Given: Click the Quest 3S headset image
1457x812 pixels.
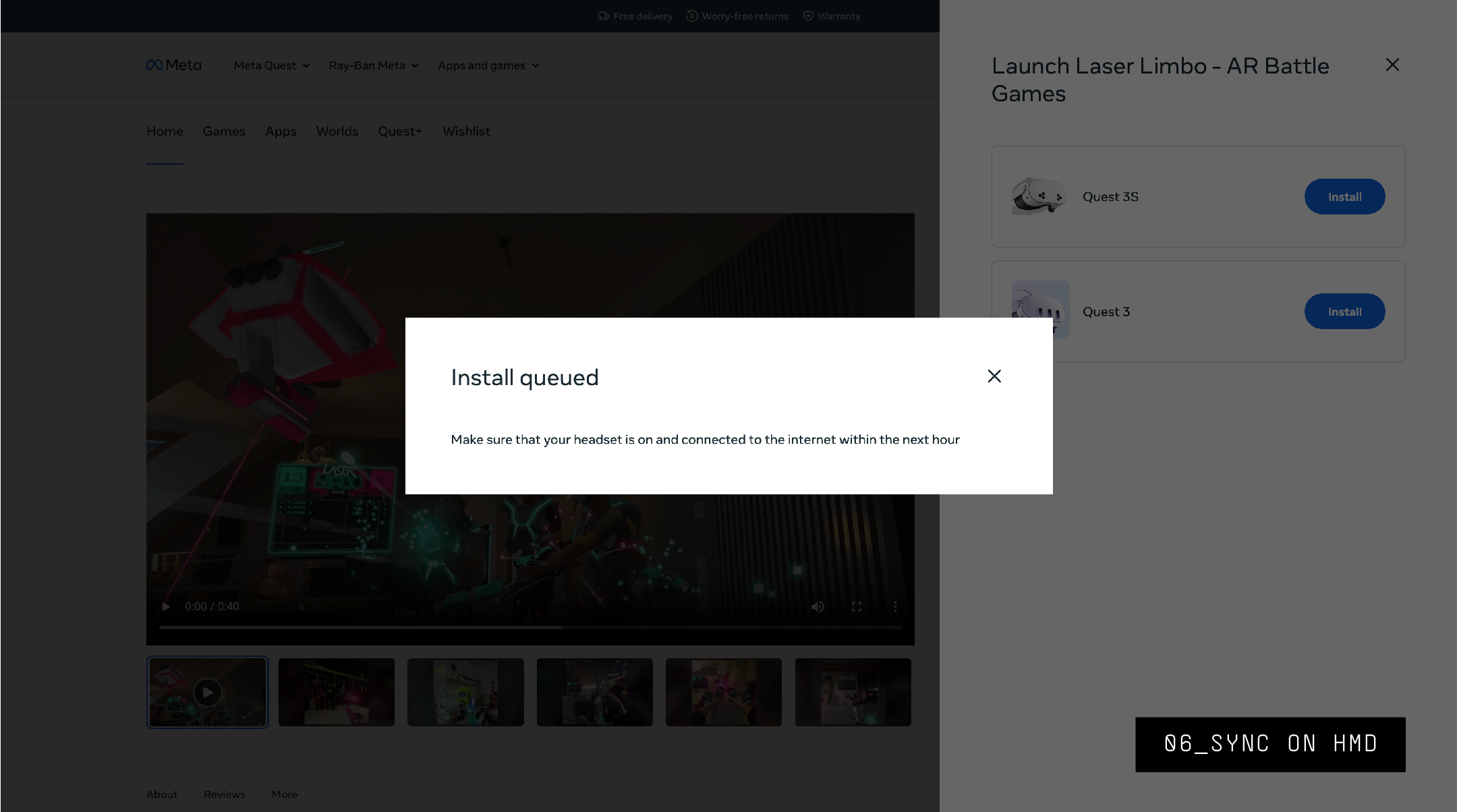Looking at the screenshot, I should point(1039,196).
